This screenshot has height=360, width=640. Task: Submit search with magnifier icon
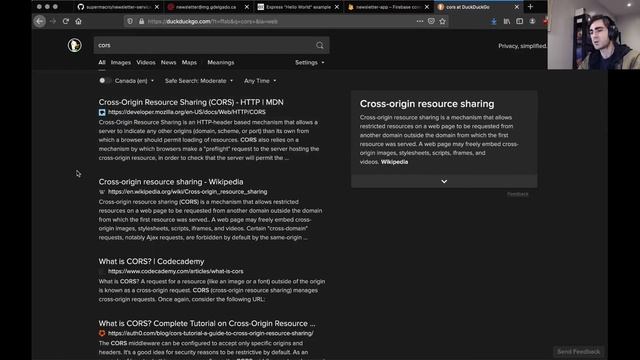320,45
